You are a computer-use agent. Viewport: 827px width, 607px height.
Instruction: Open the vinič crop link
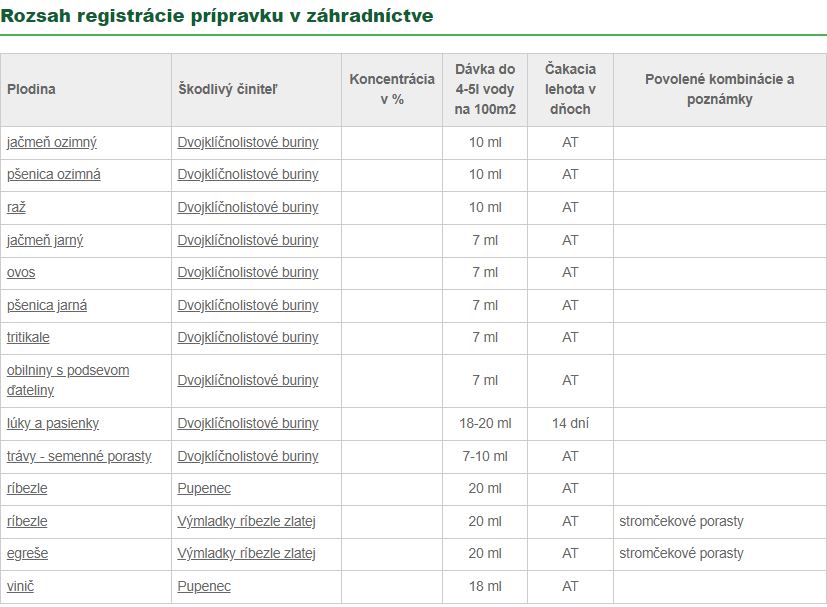20,586
